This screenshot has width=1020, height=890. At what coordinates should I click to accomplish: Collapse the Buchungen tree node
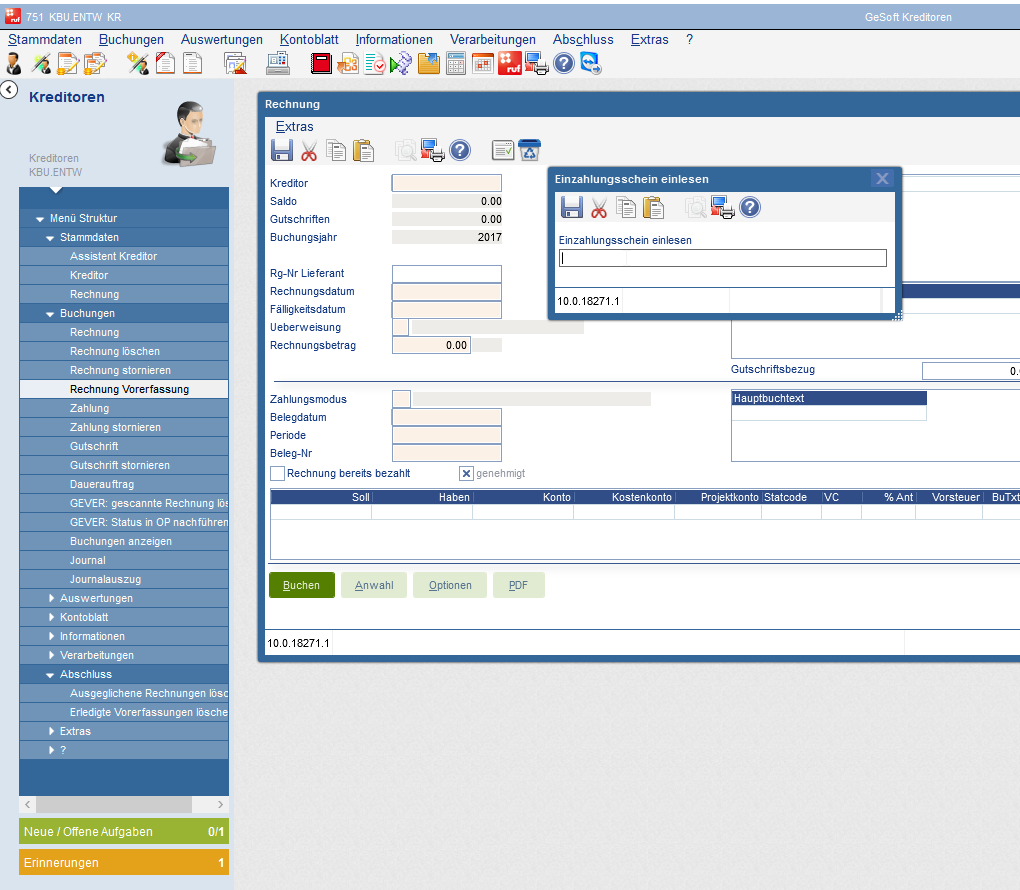pyautogui.click(x=50, y=314)
